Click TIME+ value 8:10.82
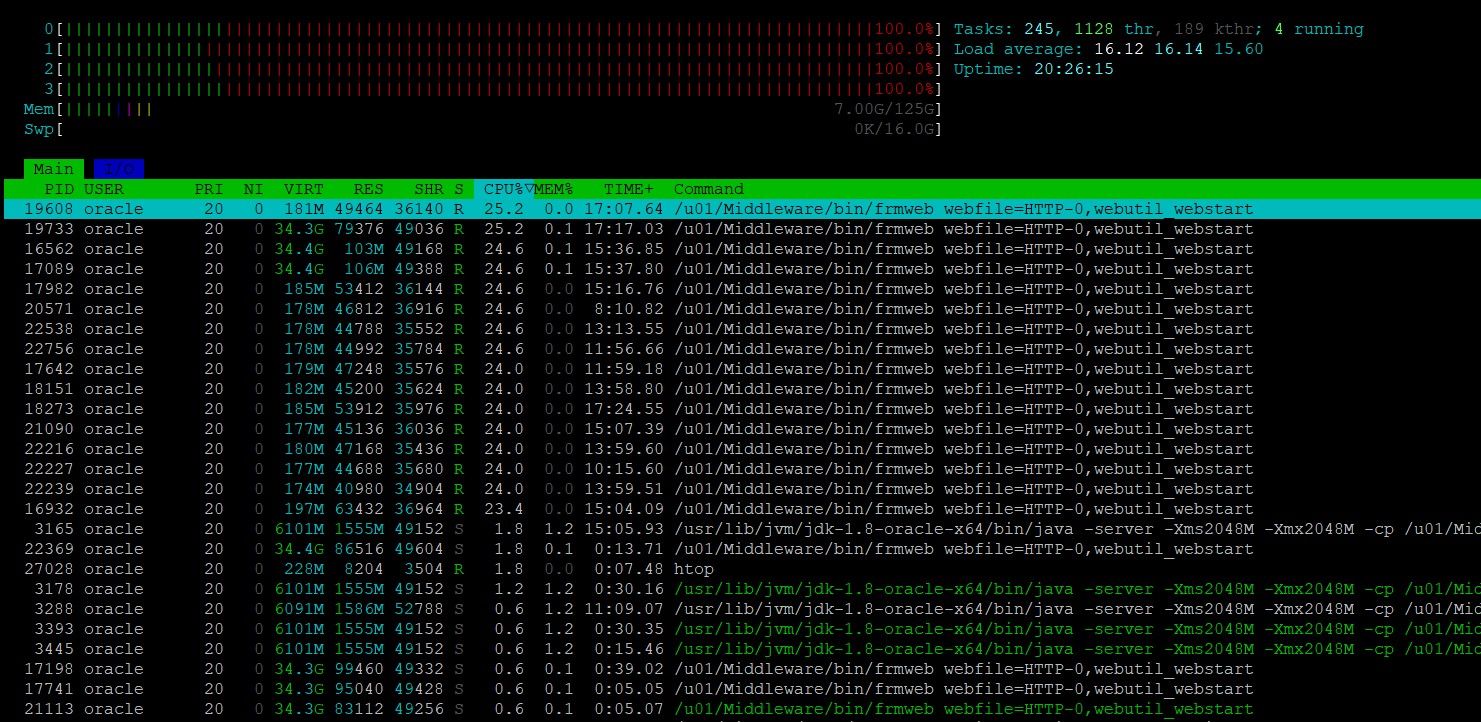The width and height of the screenshot is (1481, 722). (629, 309)
